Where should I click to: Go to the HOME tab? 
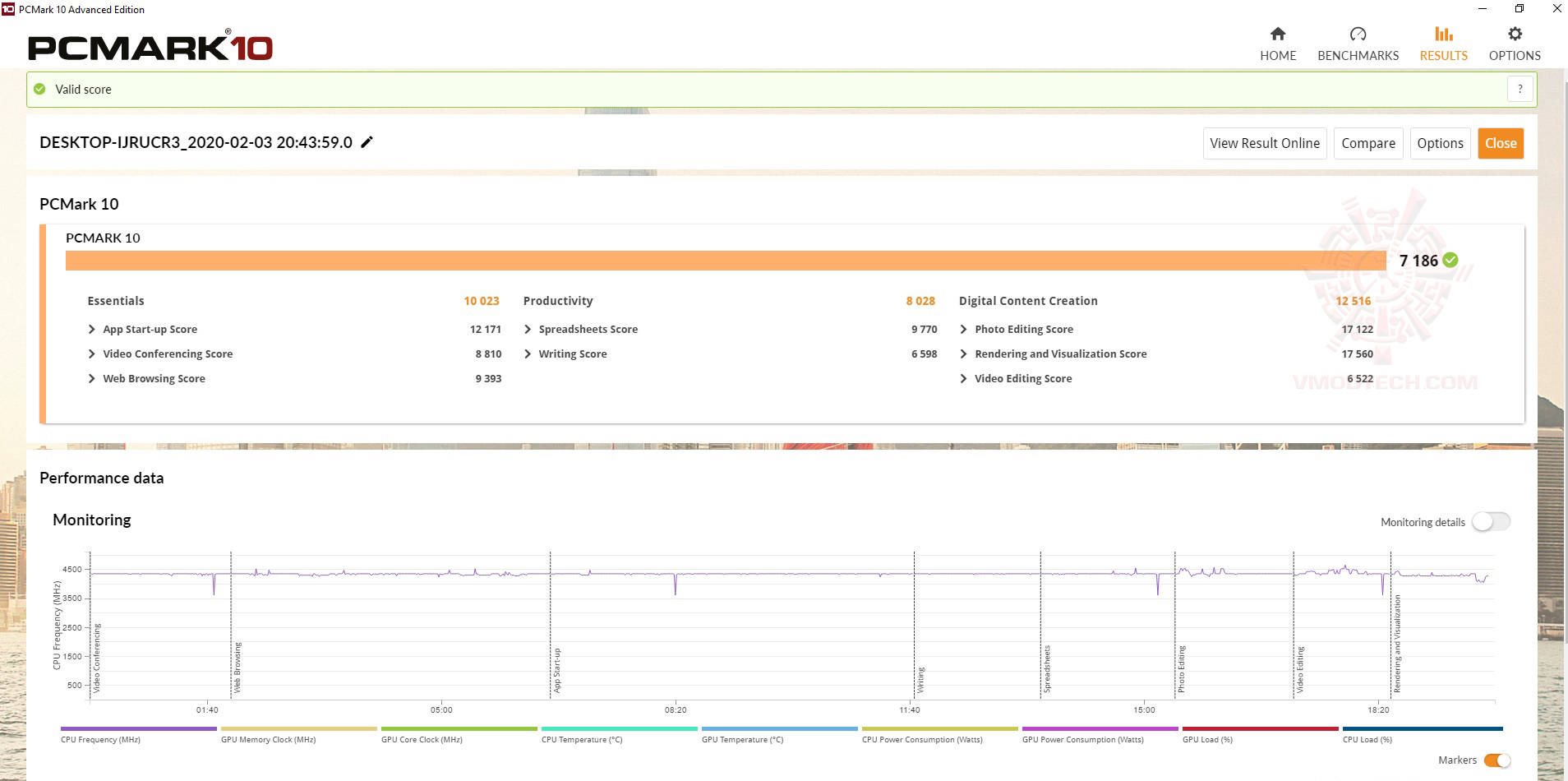click(x=1278, y=55)
